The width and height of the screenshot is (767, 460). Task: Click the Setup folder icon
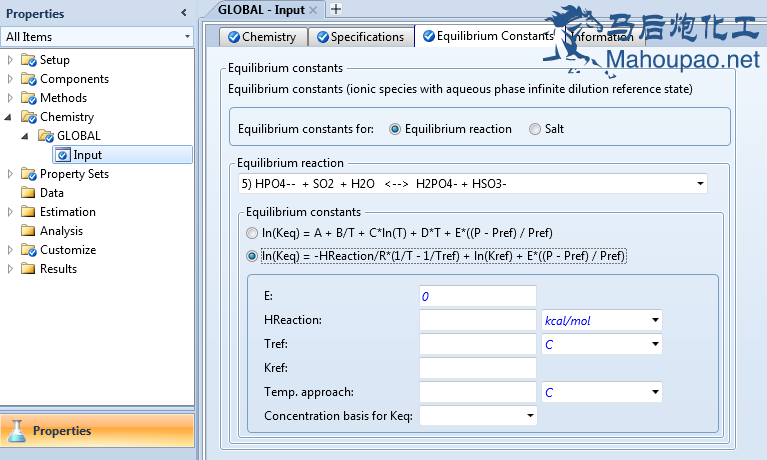point(28,60)
